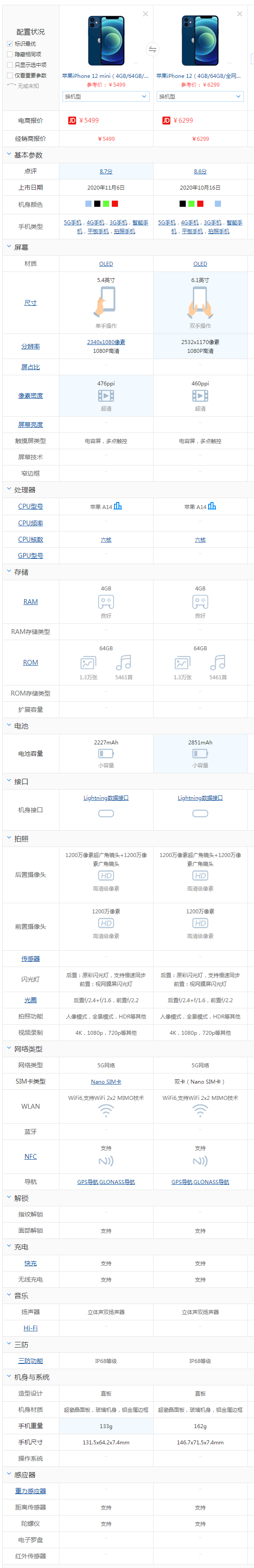Click battery icon under 2851mAh
Viewport: 254px width, 1568px height.
200,753
